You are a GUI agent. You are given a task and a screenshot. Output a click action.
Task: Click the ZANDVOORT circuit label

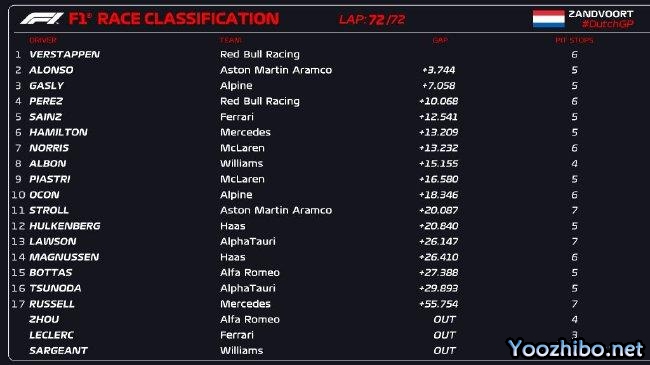(601, 14)
